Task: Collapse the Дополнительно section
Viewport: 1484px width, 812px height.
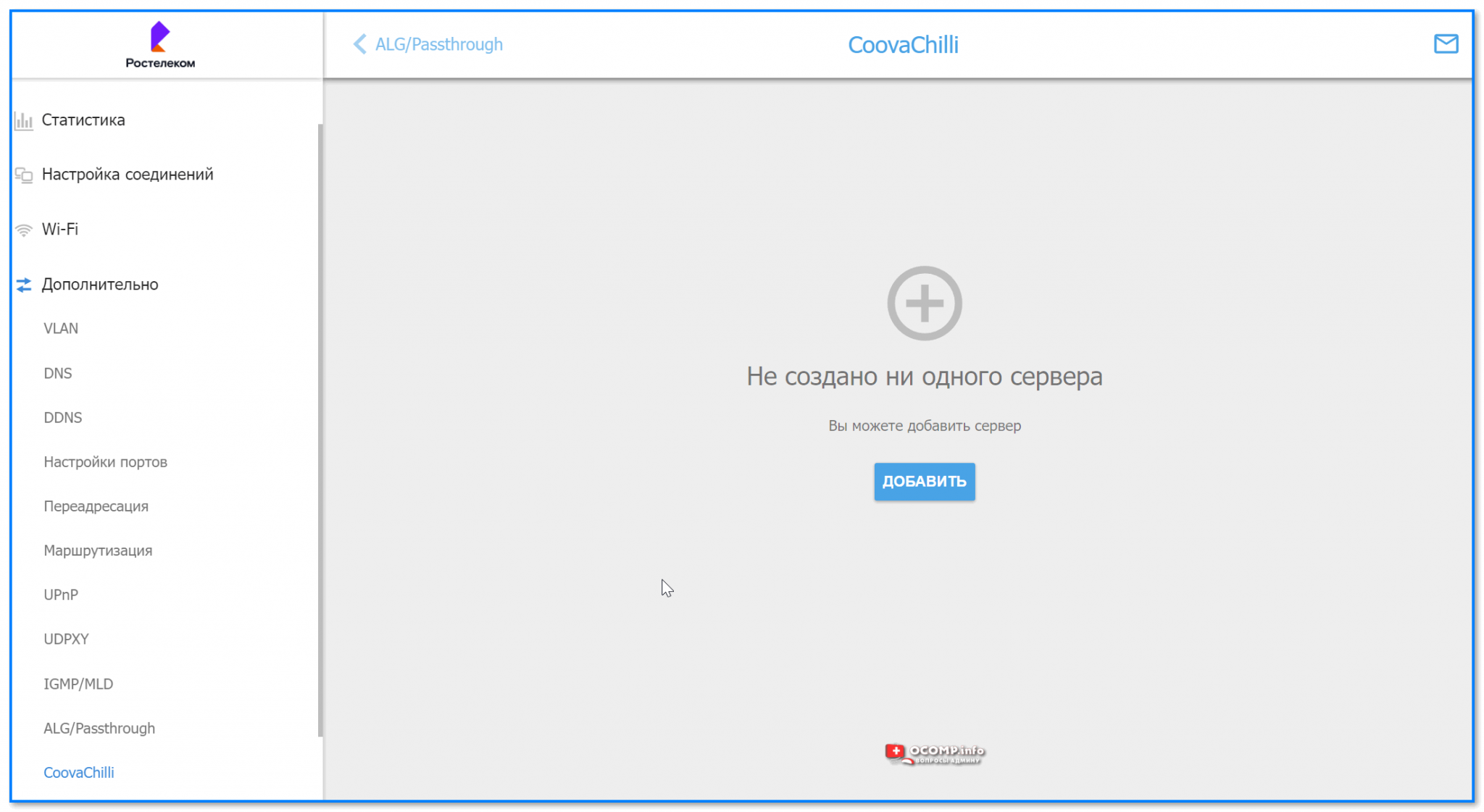Action: coord(100,284)
